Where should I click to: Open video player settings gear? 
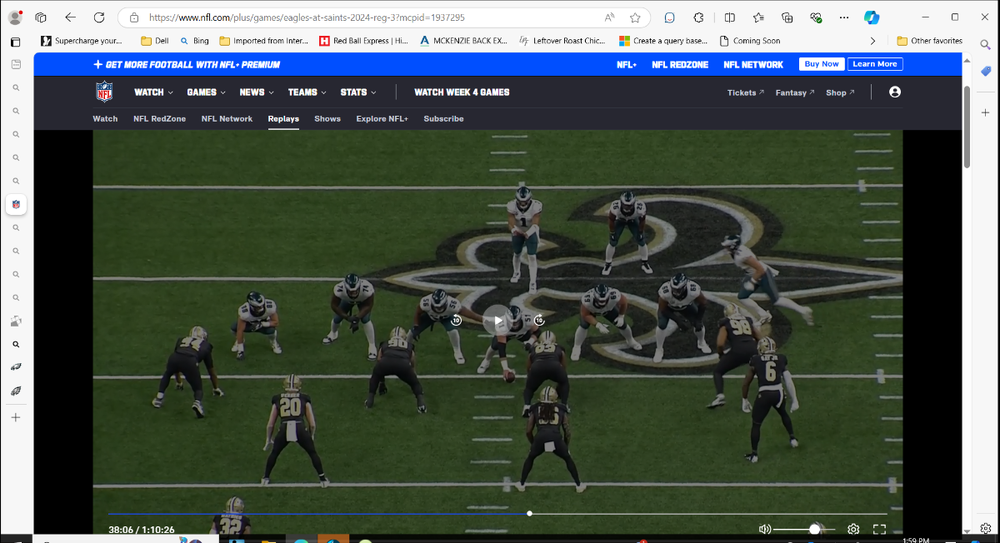pyautogui.click(x=853, y=529)
